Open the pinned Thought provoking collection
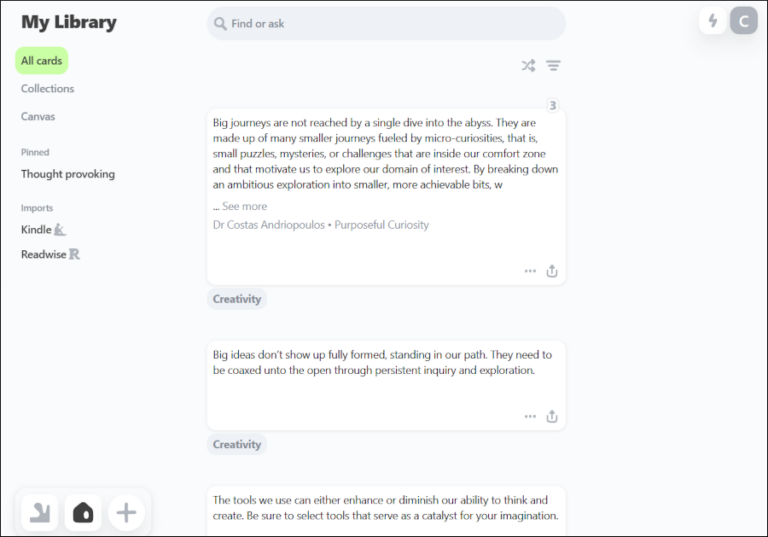 [68, 174]
